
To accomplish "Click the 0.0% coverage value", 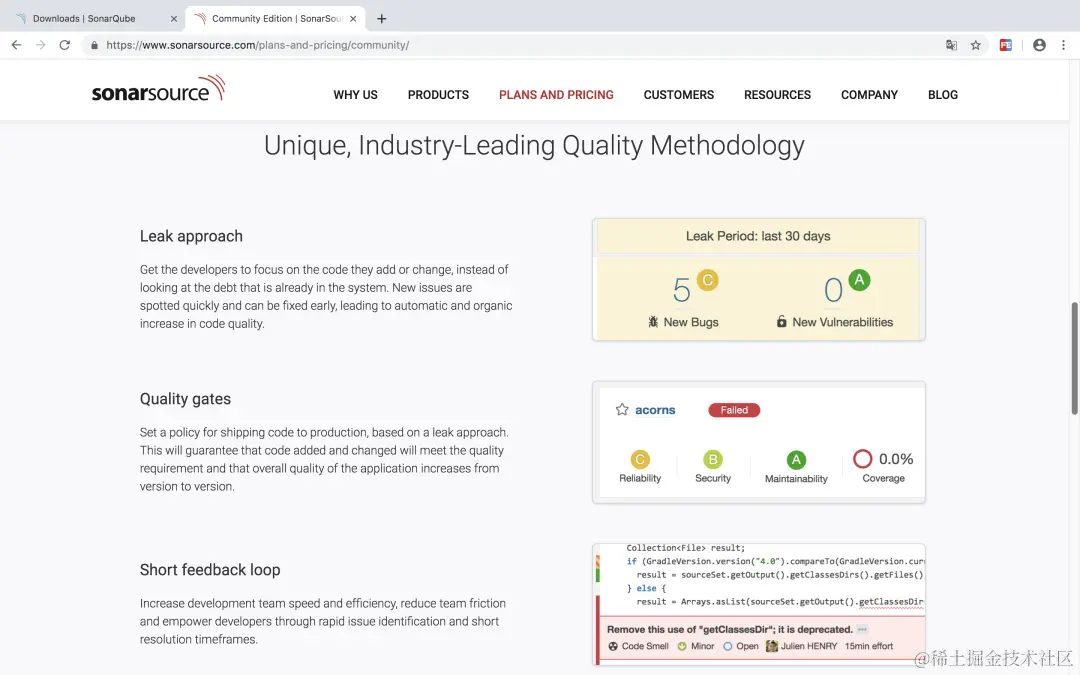I will tap(896, 459).
